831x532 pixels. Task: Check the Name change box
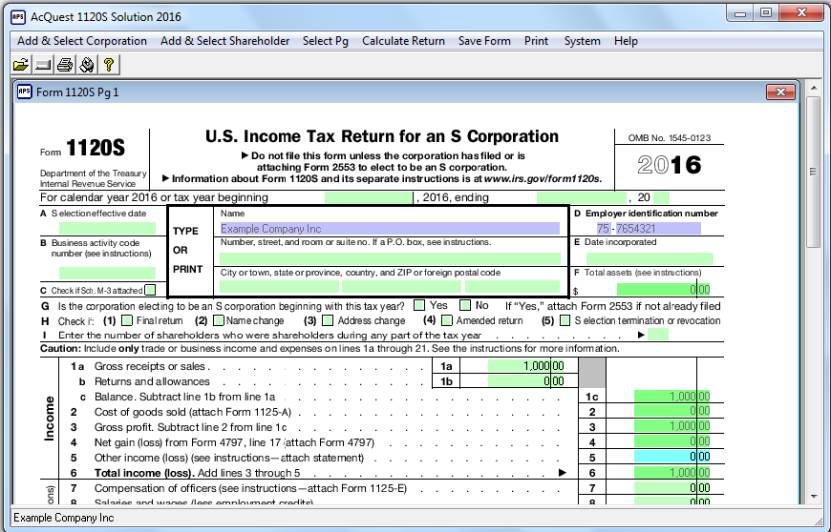click(218, 321)
